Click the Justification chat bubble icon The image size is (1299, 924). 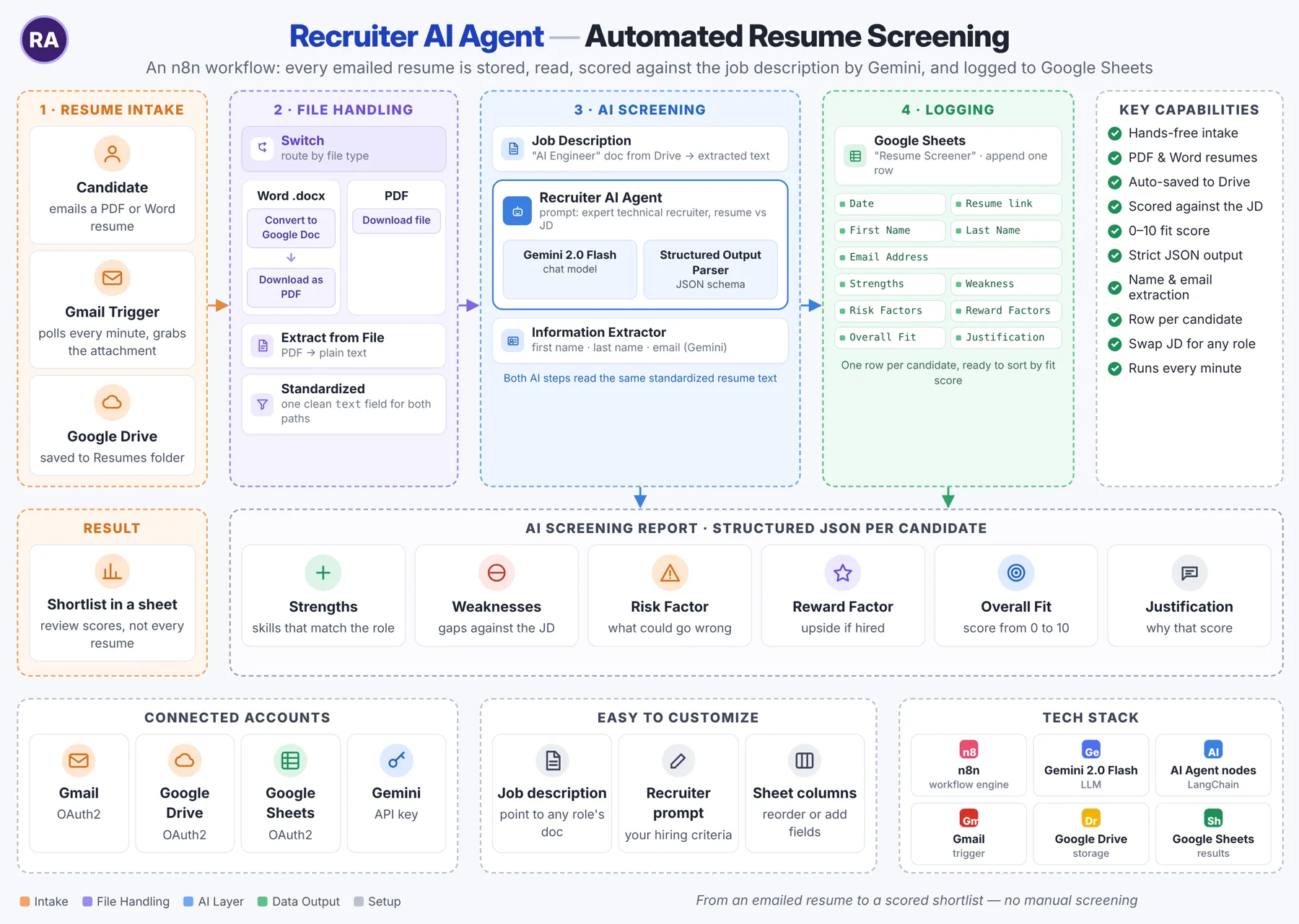(x=1189, y=573)
